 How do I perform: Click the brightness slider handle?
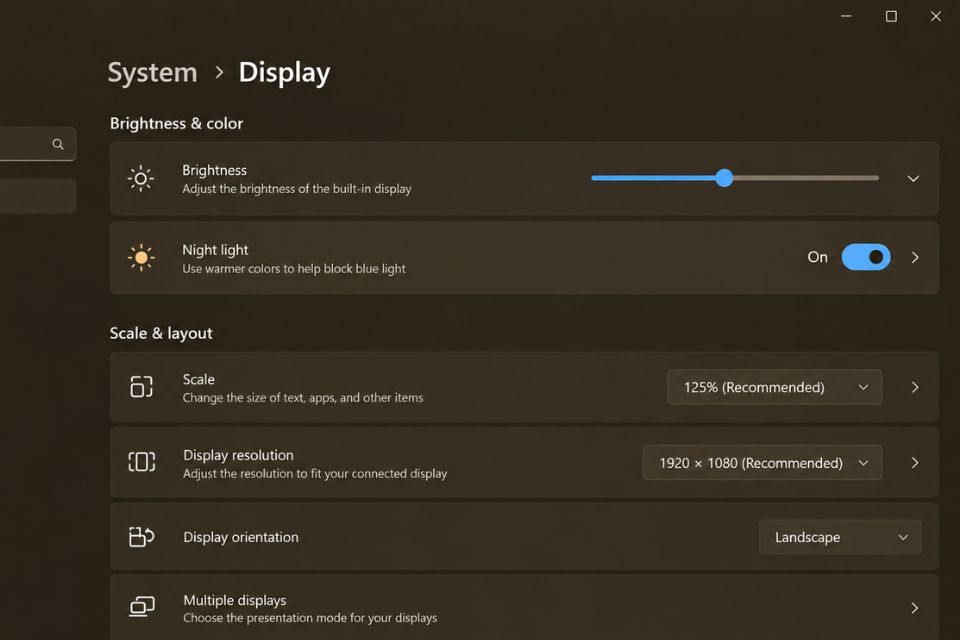[724, 178]
